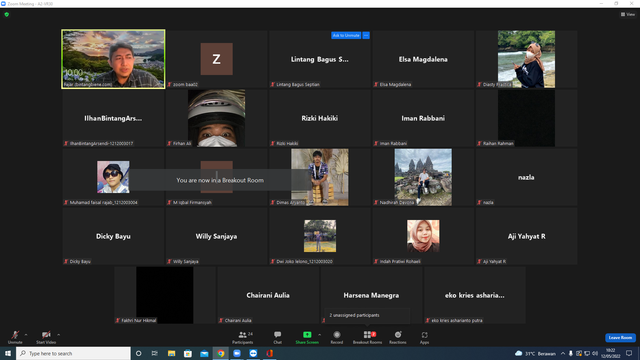Open Cortana circle icon in taskbar
Screen dimensions: 640x360
pyautogui.click(x=138, y=353)
